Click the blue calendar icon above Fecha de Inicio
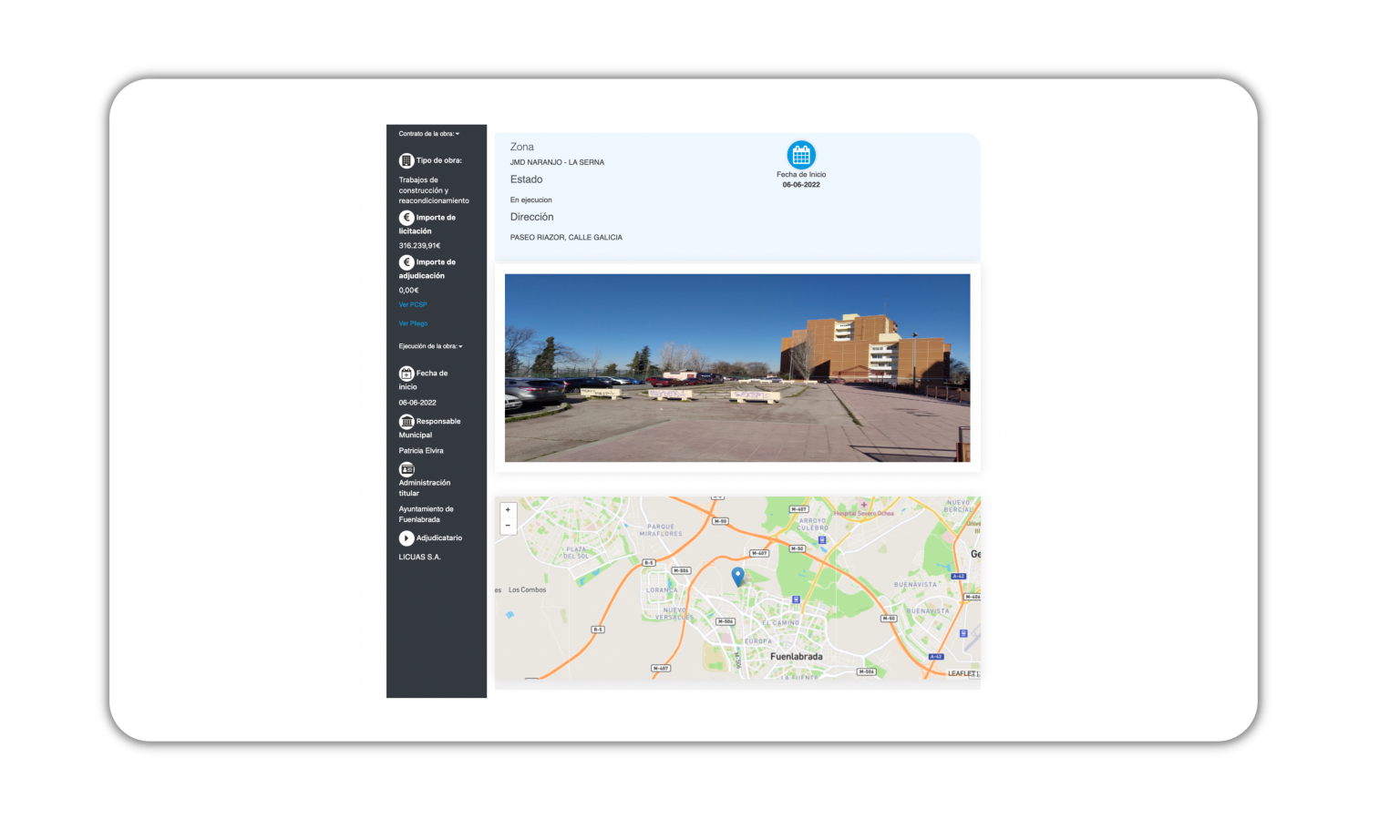 [x=801, y=155]
